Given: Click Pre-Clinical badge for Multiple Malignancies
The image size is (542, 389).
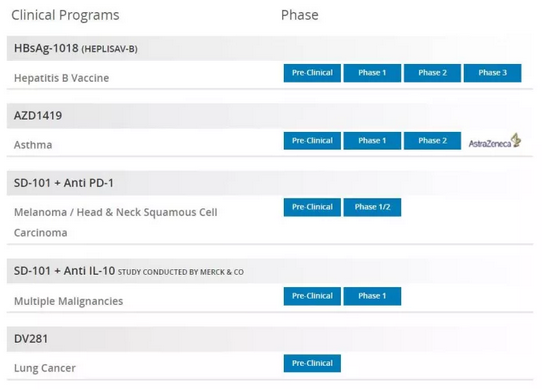Looking at the screenshot, I should click(x=312, y=296).
